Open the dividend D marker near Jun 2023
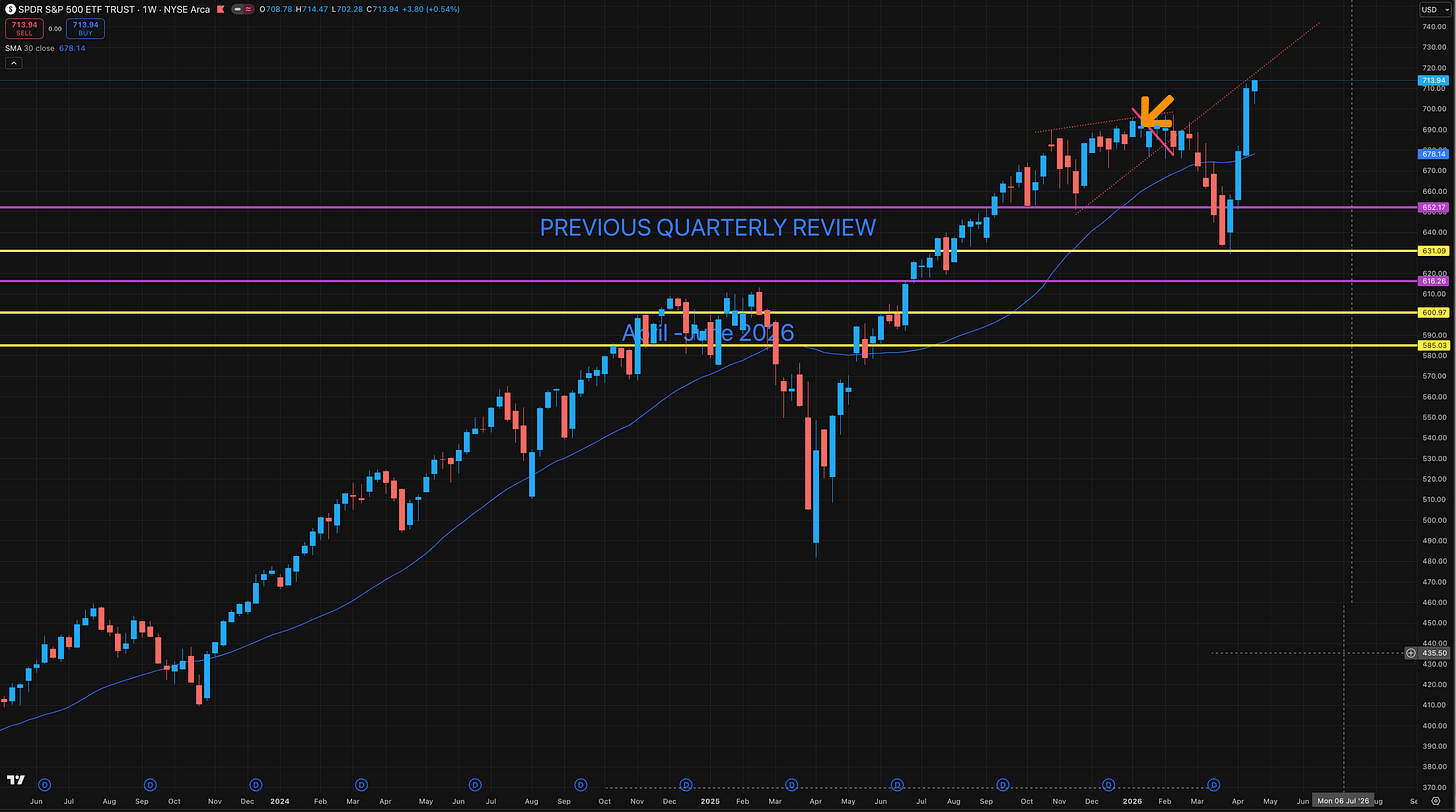The image size is (1456, 812). point(44,785)
